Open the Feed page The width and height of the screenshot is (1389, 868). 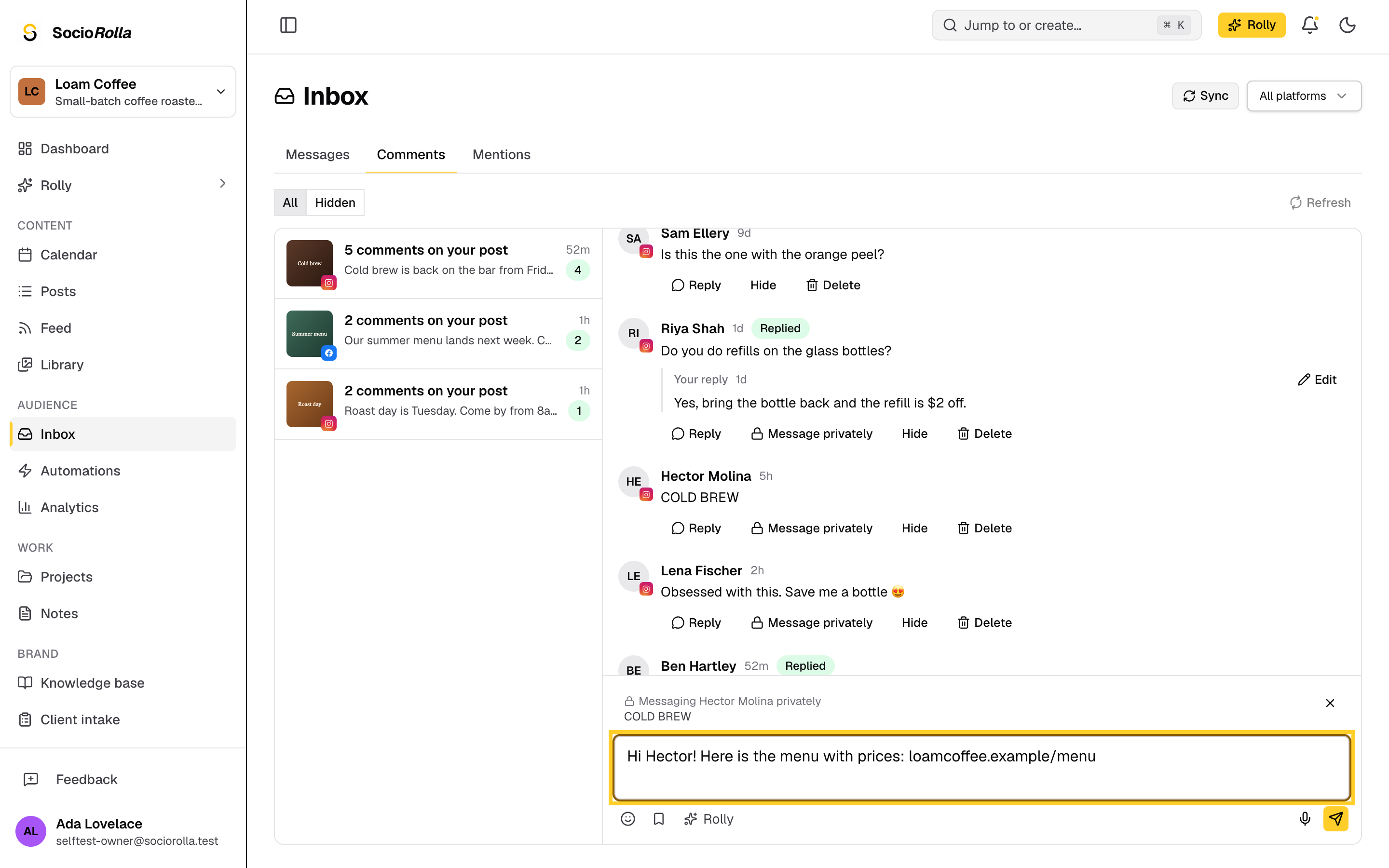[x=123, y=328]
